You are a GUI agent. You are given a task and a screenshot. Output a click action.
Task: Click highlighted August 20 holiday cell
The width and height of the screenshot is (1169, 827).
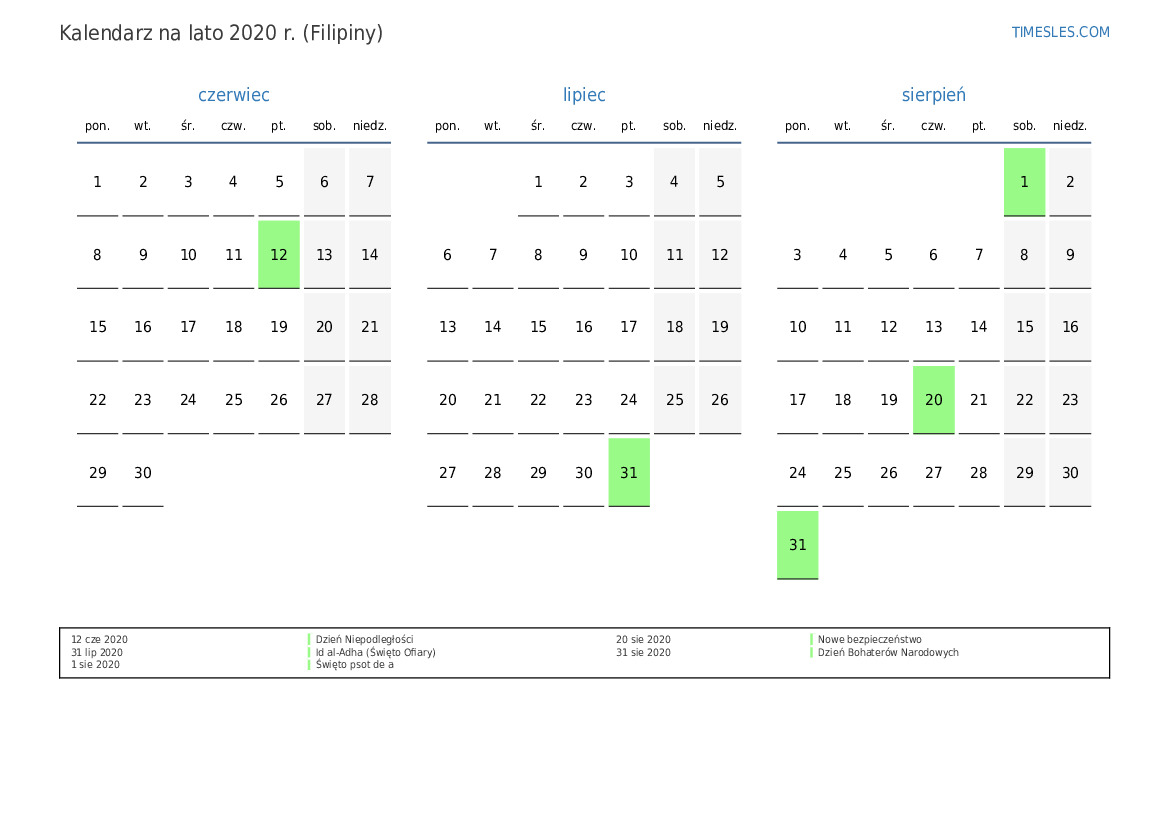(933, 400)
